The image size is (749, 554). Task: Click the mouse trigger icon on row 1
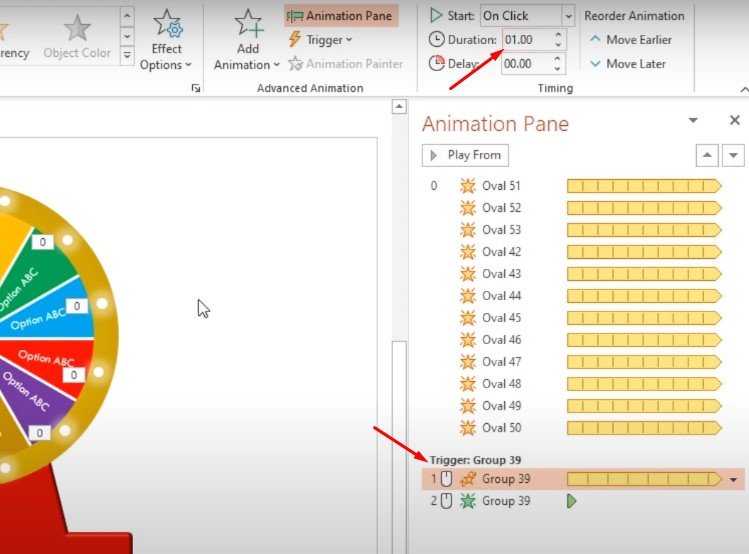(446, 479)
